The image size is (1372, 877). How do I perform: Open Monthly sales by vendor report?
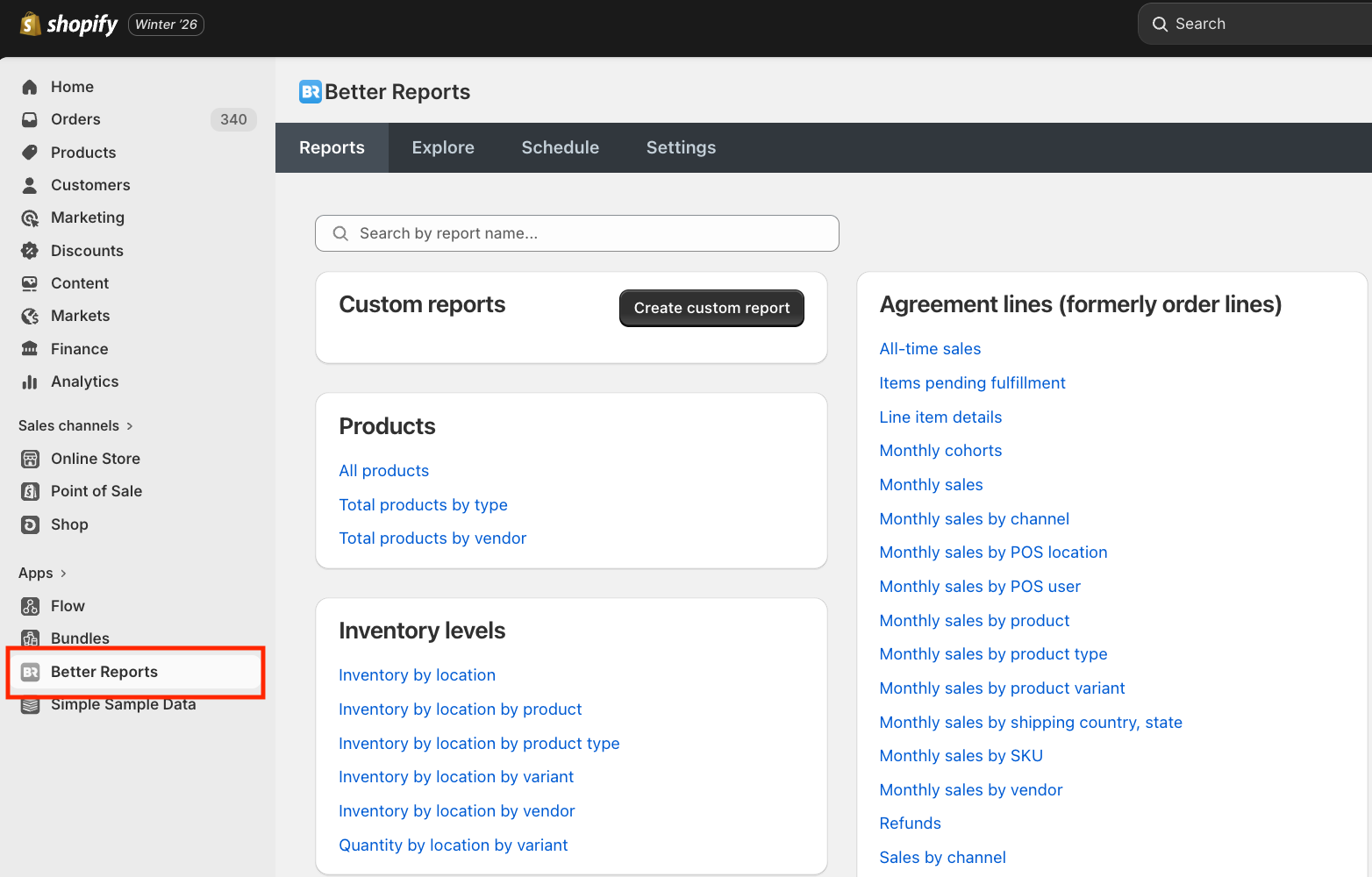(970, 790)
